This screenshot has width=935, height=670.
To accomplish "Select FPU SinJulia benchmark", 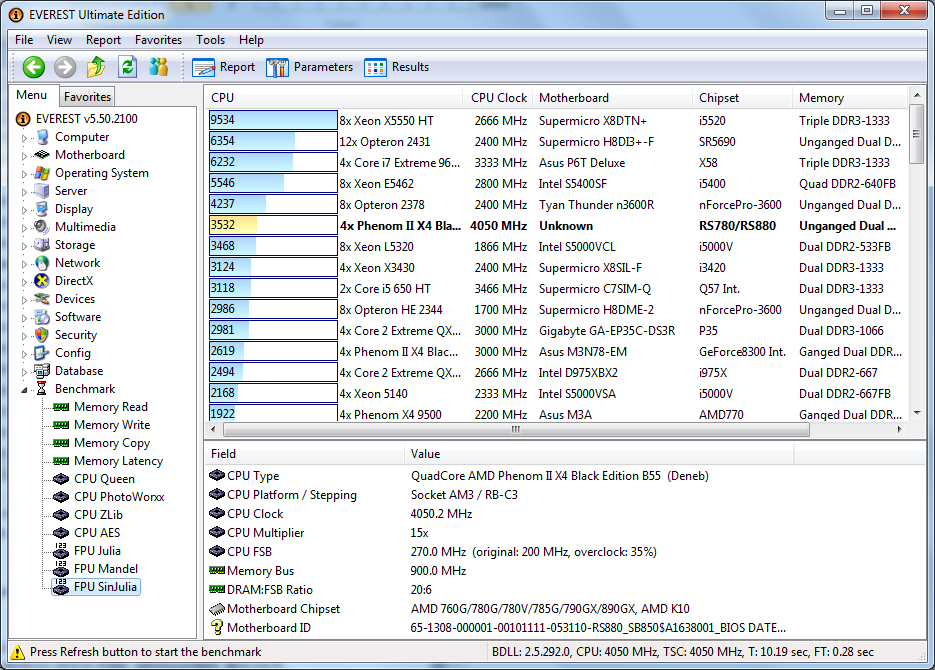I will pyautogui.click(x=105, y=587).
